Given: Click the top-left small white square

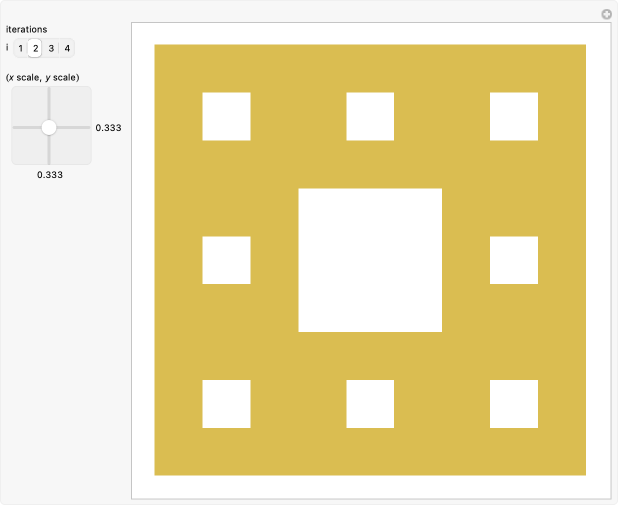Looking at the screenshot, I should point(226,116).
